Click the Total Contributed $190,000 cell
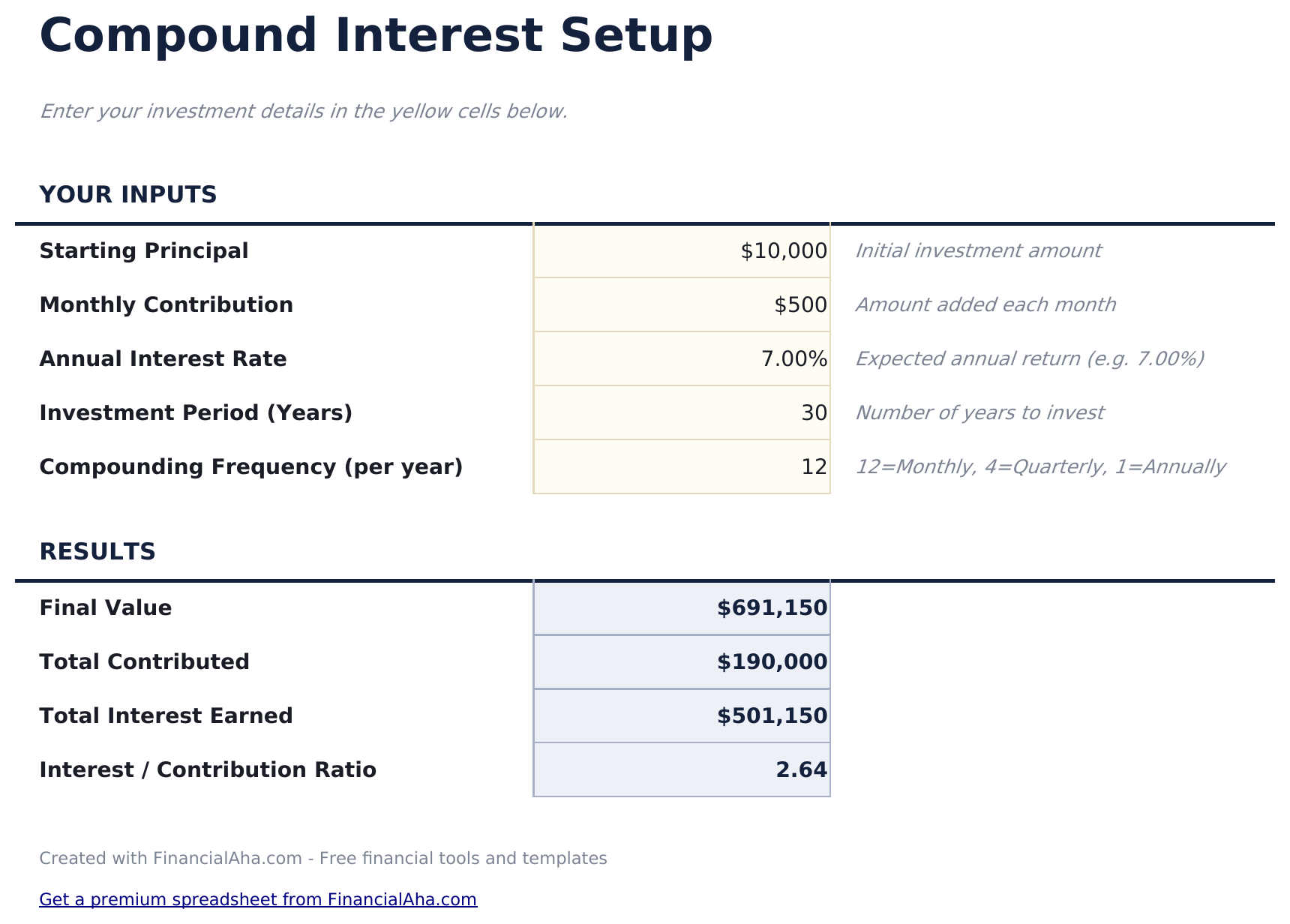 tap(682, 662)
